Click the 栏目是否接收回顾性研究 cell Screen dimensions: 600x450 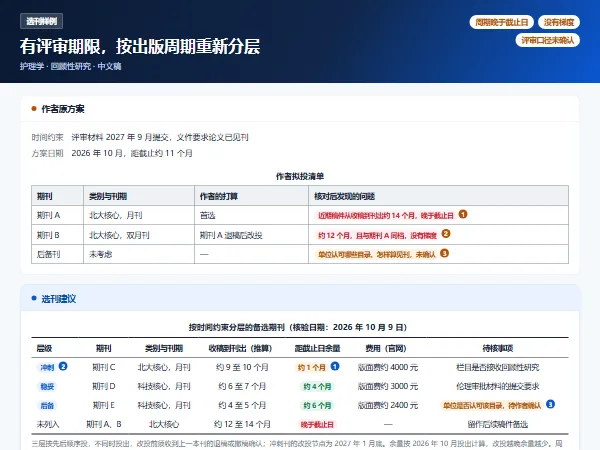tap(497, 367)
